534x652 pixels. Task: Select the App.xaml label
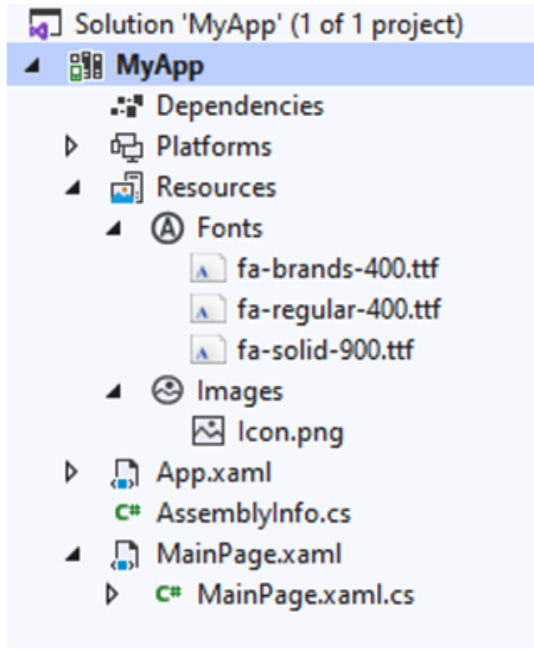pos(214,473)
